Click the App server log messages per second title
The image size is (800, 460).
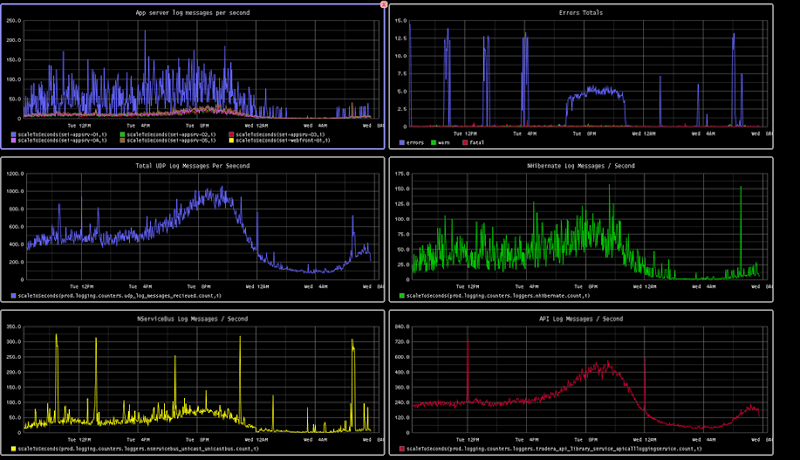point(193,13)
